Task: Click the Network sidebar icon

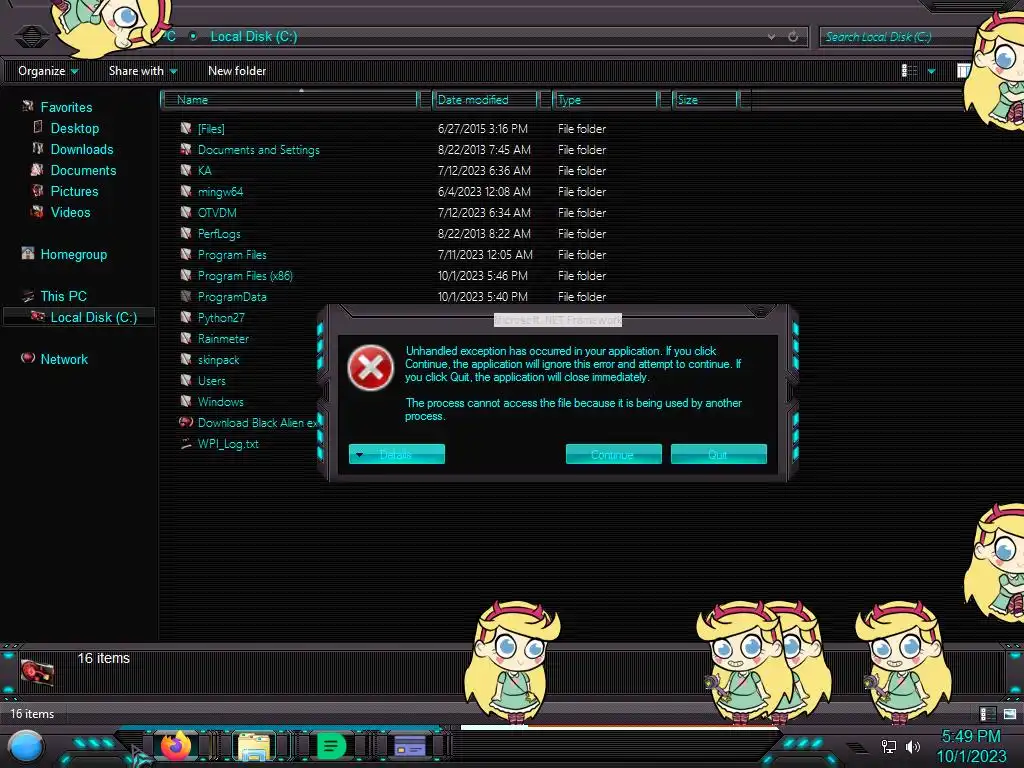Action: 27,358
